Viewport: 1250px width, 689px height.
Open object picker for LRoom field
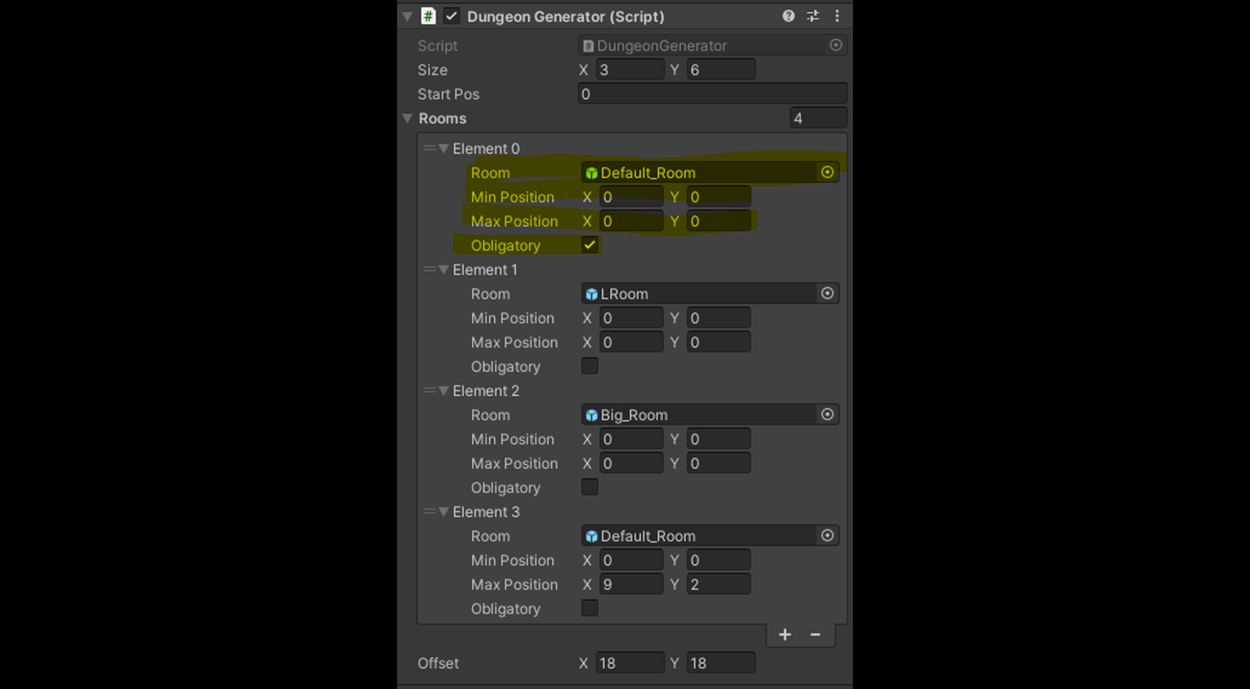pos(827,294)
